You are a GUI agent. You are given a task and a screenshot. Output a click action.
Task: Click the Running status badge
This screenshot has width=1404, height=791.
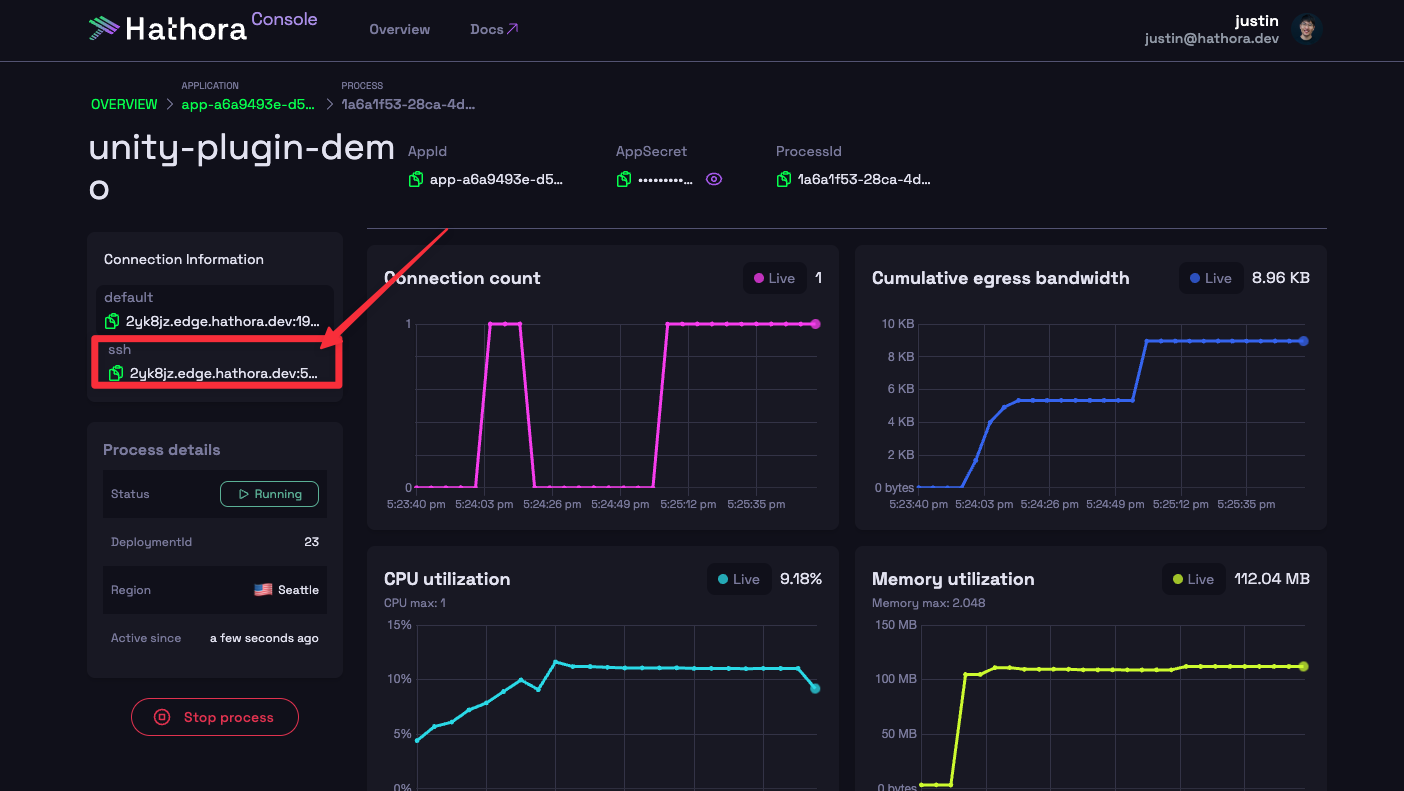[269, 494]
